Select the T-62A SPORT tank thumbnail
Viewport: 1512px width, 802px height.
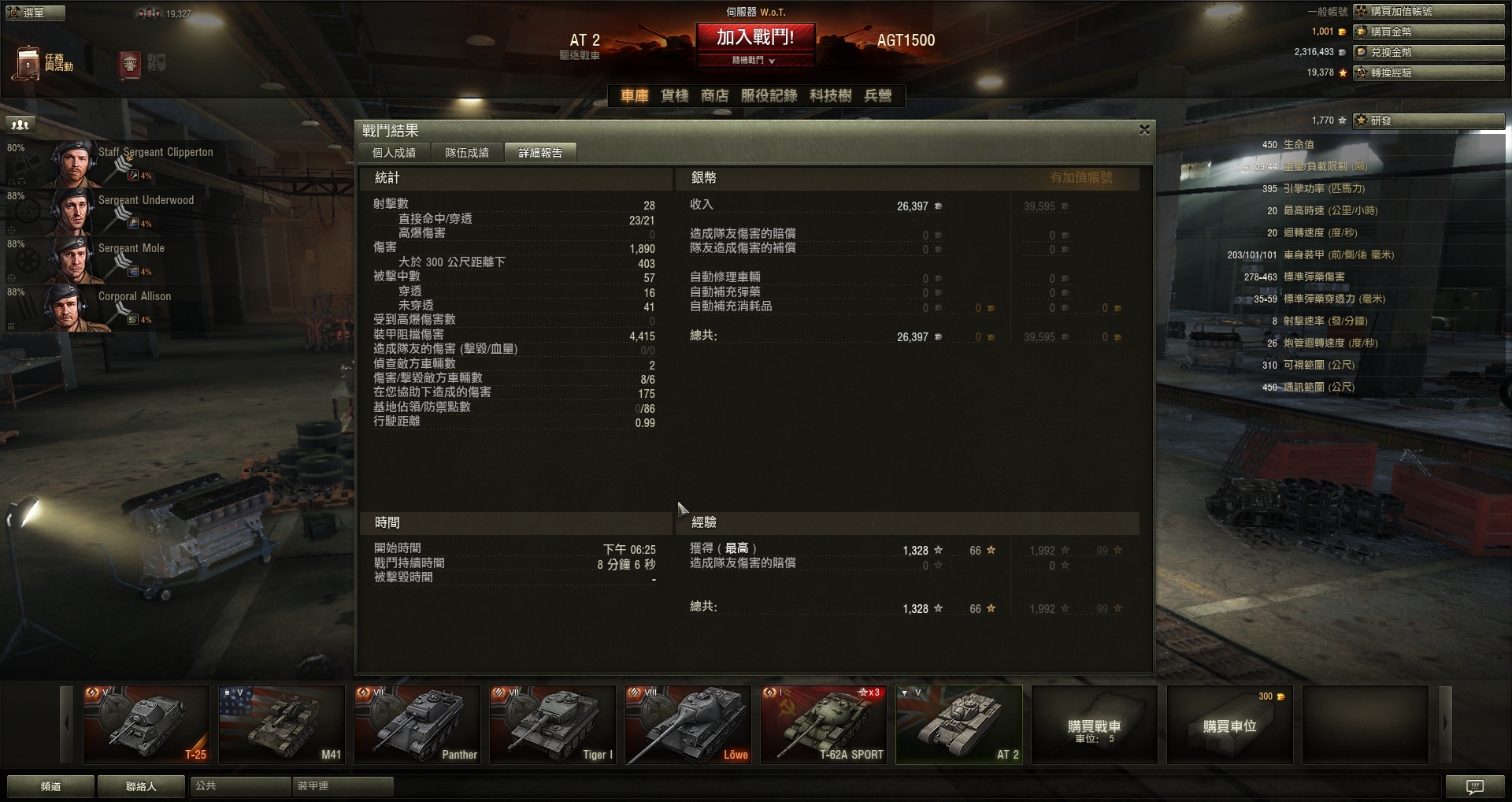coord(823,724)
